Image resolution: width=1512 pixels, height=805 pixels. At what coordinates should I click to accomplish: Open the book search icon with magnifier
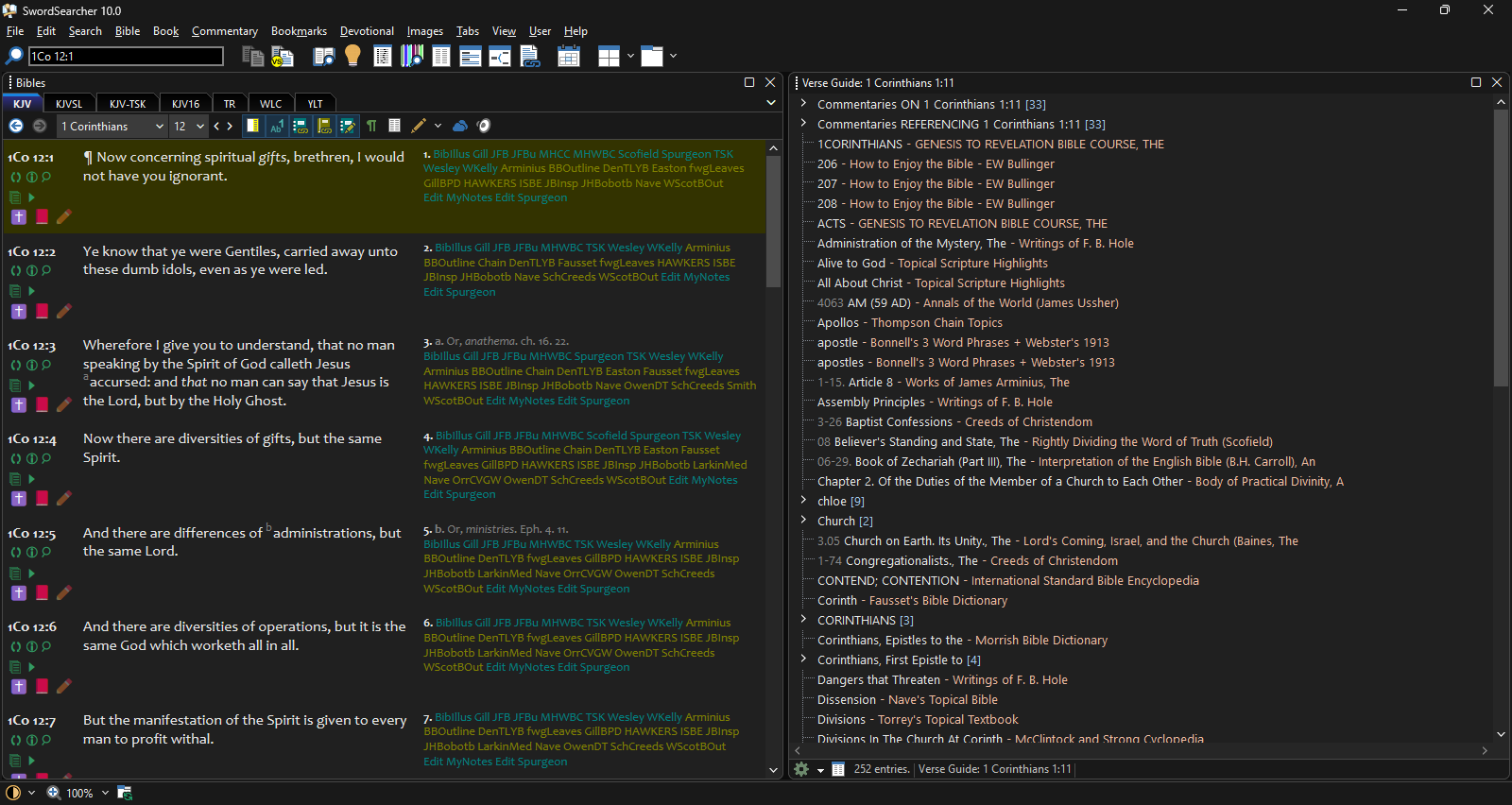coord(324,57)
